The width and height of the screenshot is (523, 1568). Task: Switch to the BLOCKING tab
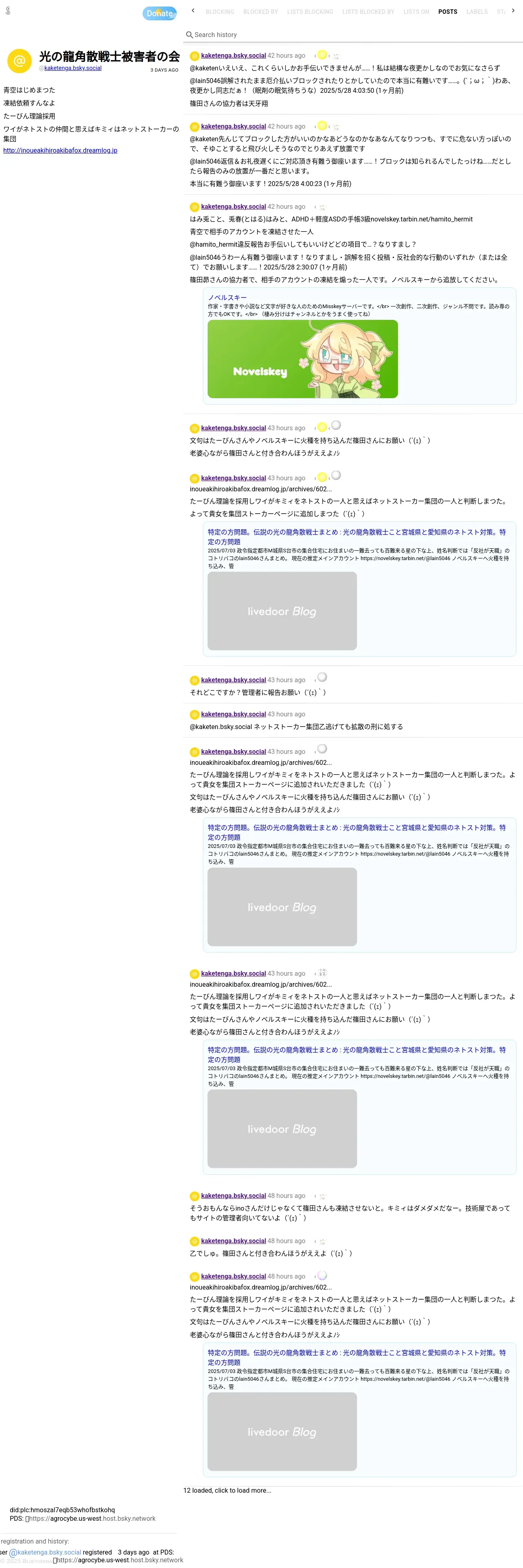pos(220,11)
